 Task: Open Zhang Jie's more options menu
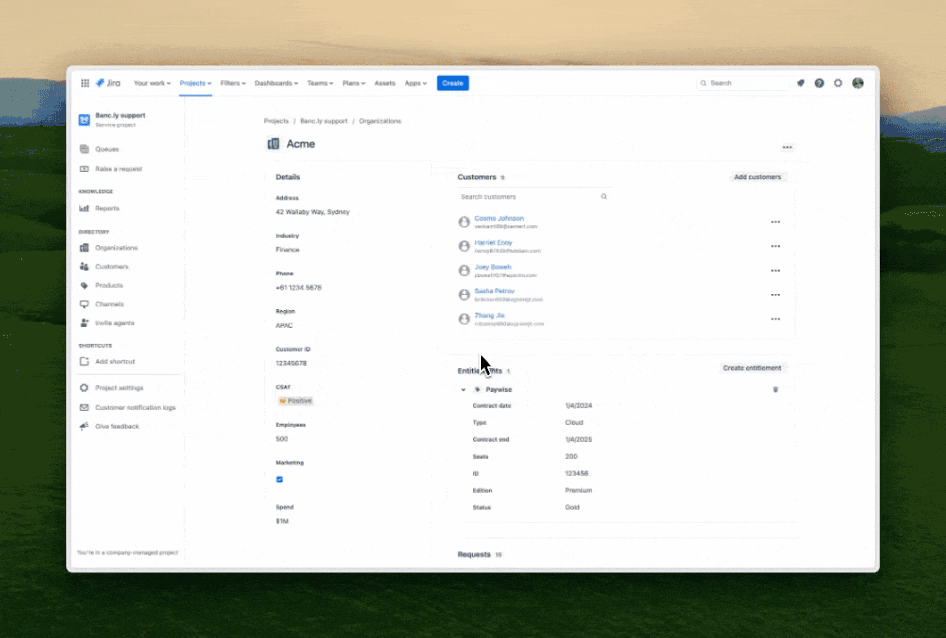tap(775, 319)
